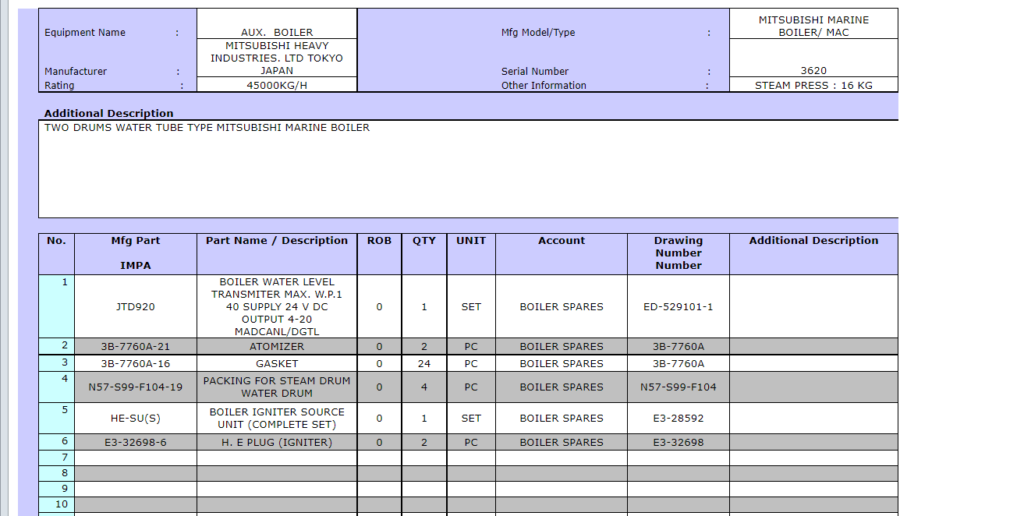Image resolution: width=1024 pixels, height=516 pixels.
Task: Click the GASKET quantity 24 cell
Action: coord(424,363)
